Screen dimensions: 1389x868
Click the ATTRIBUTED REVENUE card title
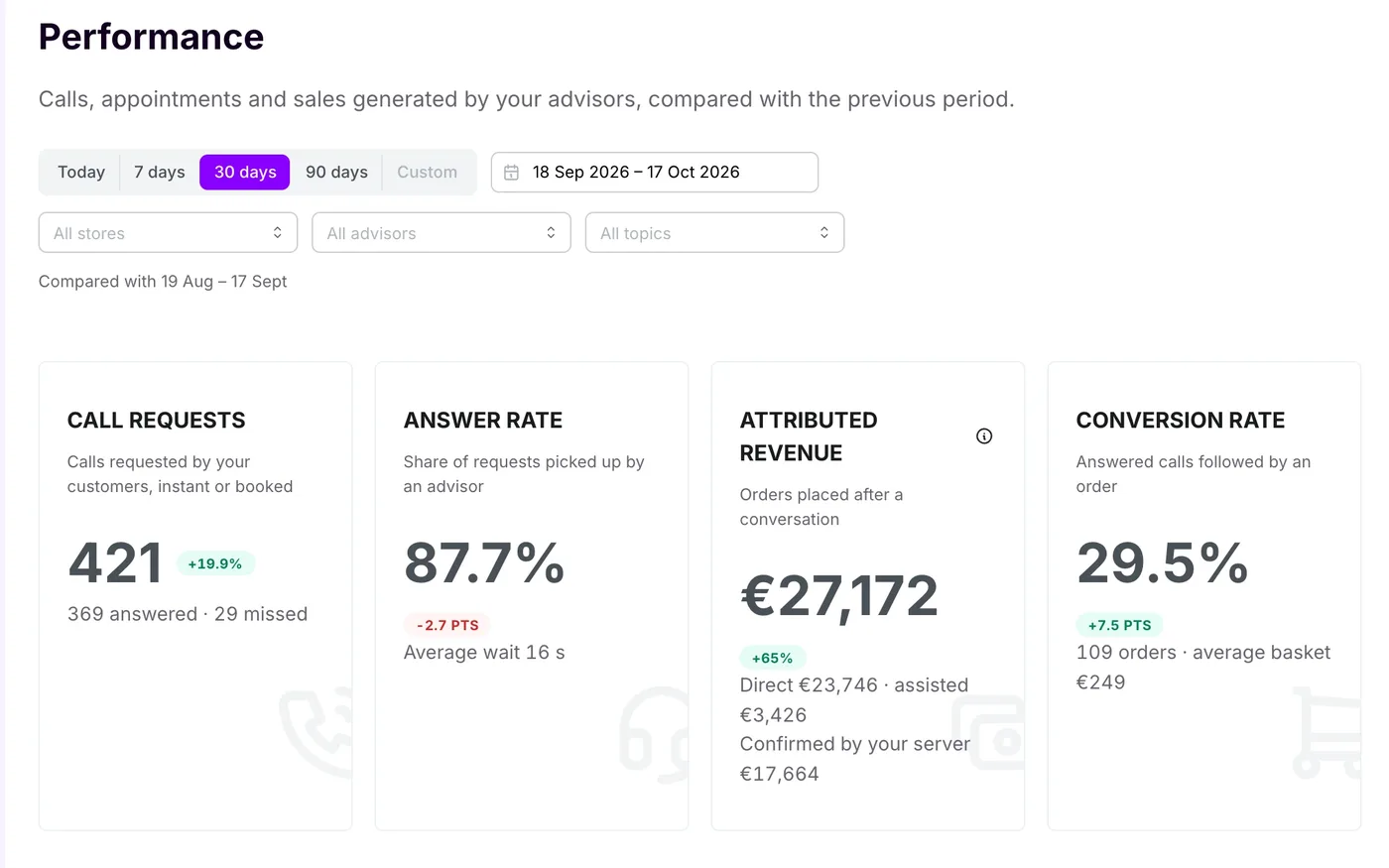(x=809, y=436)
